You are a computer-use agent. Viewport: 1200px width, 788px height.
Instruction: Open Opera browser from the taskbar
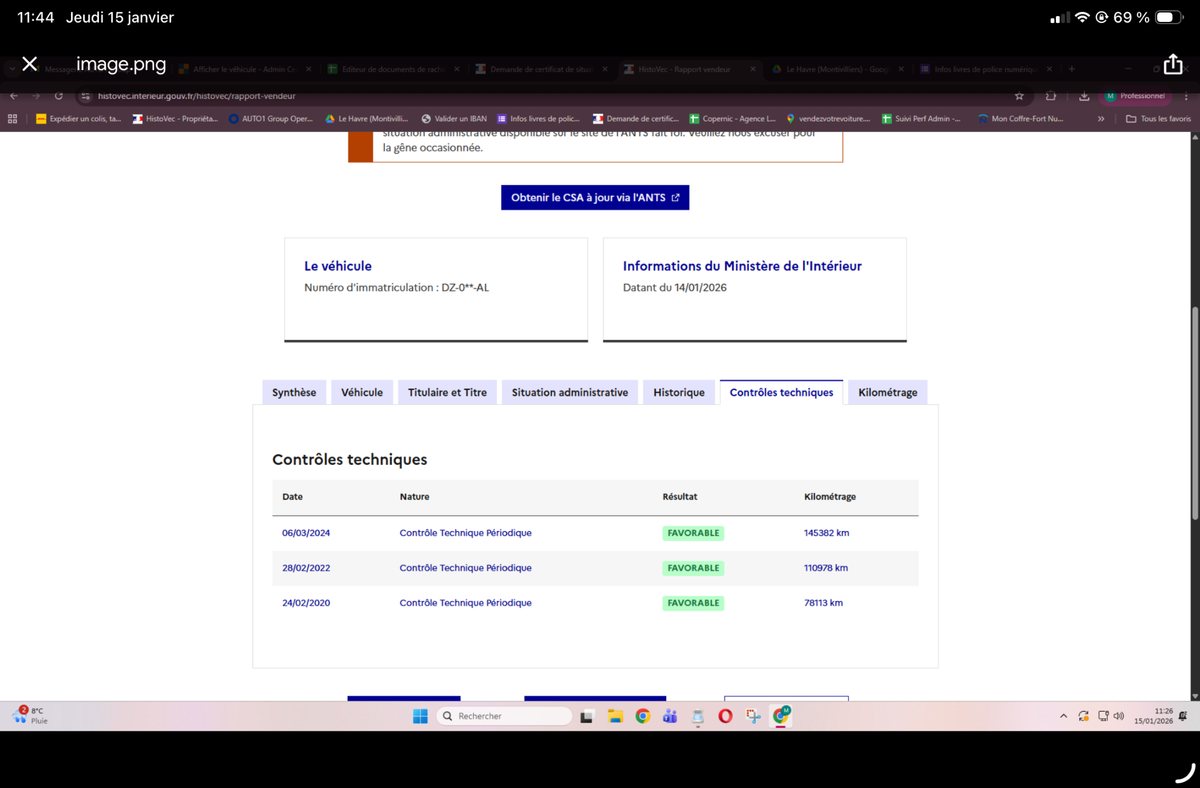point(725,716)
